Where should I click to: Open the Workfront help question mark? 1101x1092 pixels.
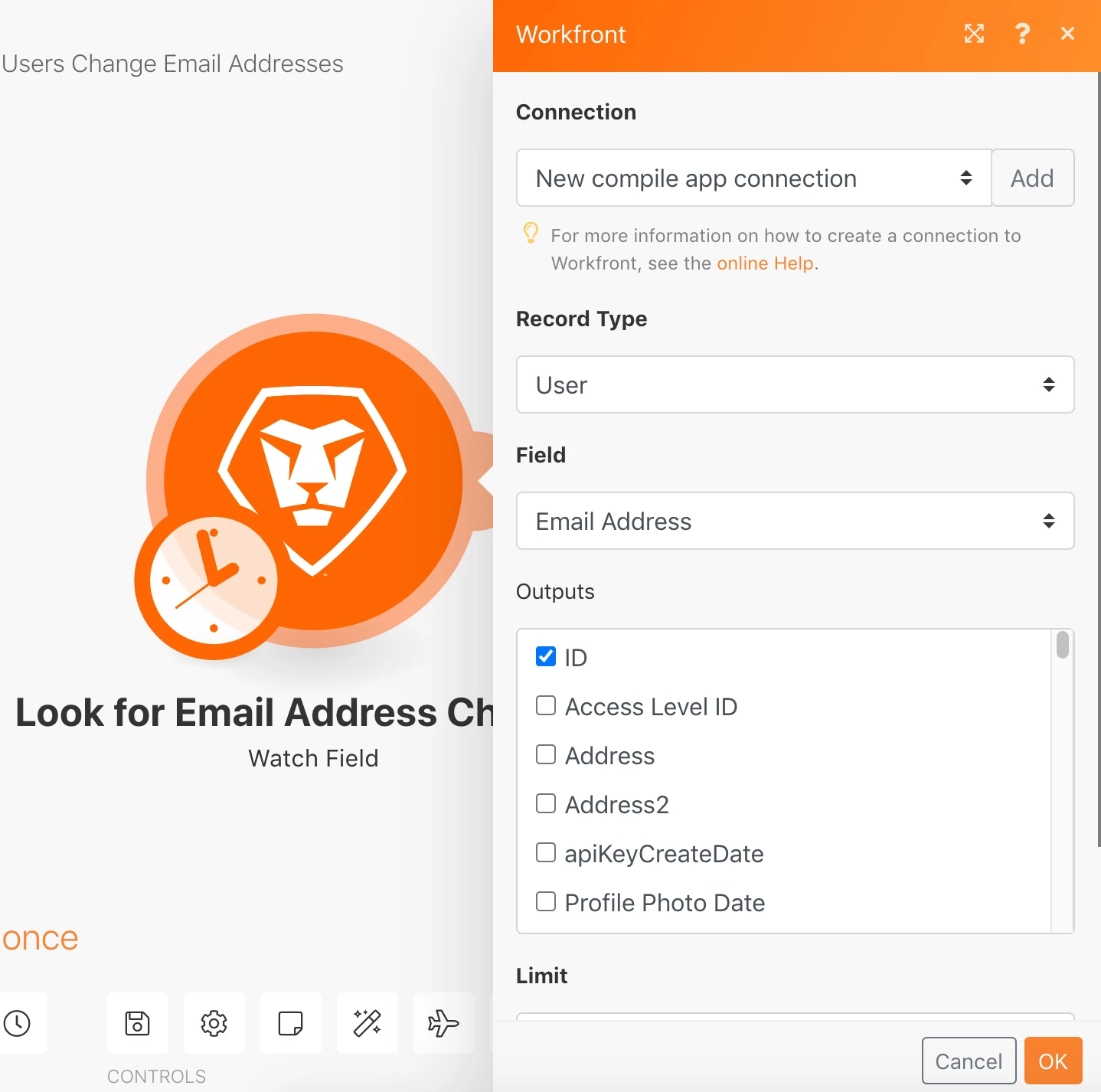[x=1022, y=34]
